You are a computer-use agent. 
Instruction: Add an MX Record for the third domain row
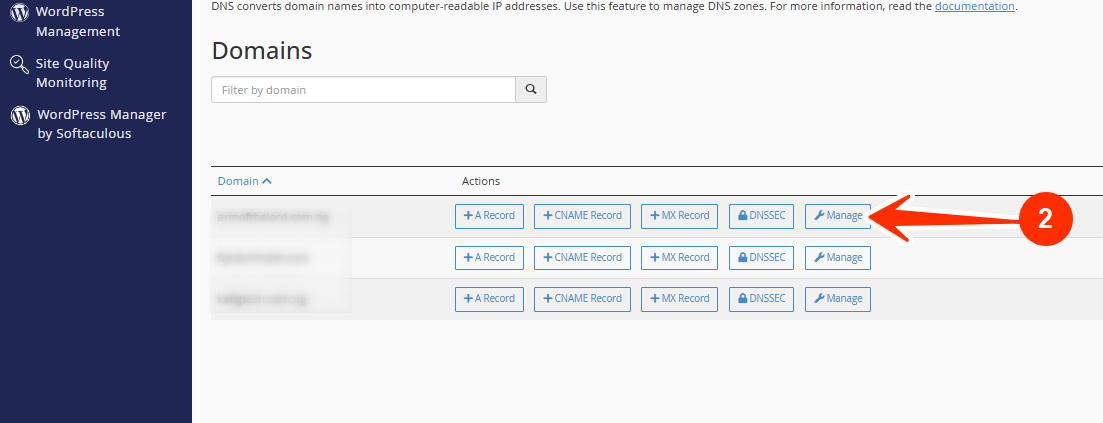pos(680,298)
